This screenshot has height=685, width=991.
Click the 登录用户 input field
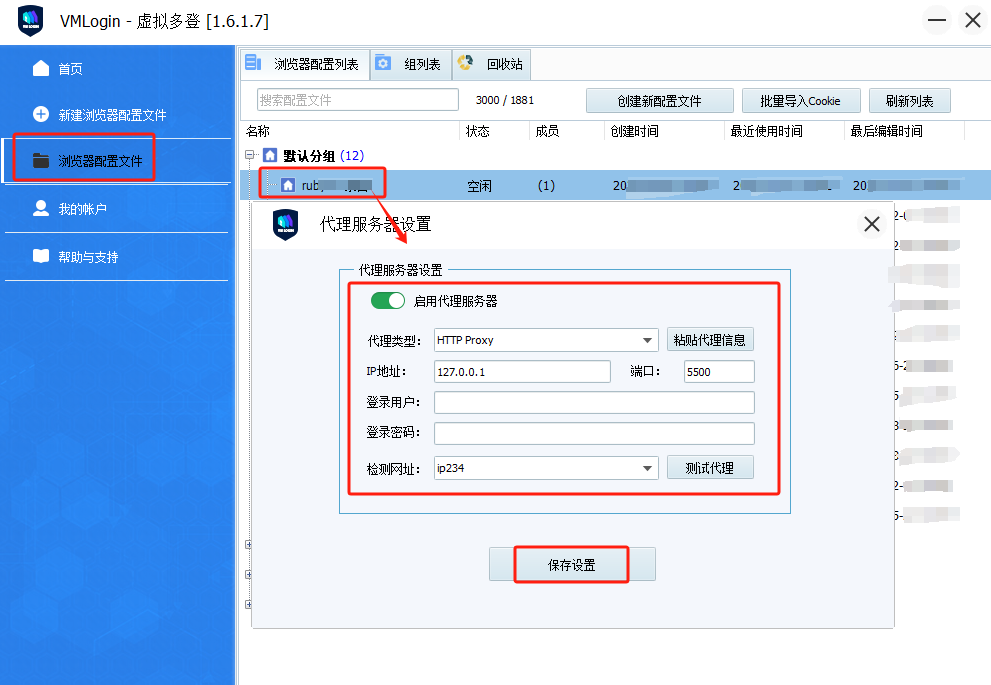click(x=594, y=403)
